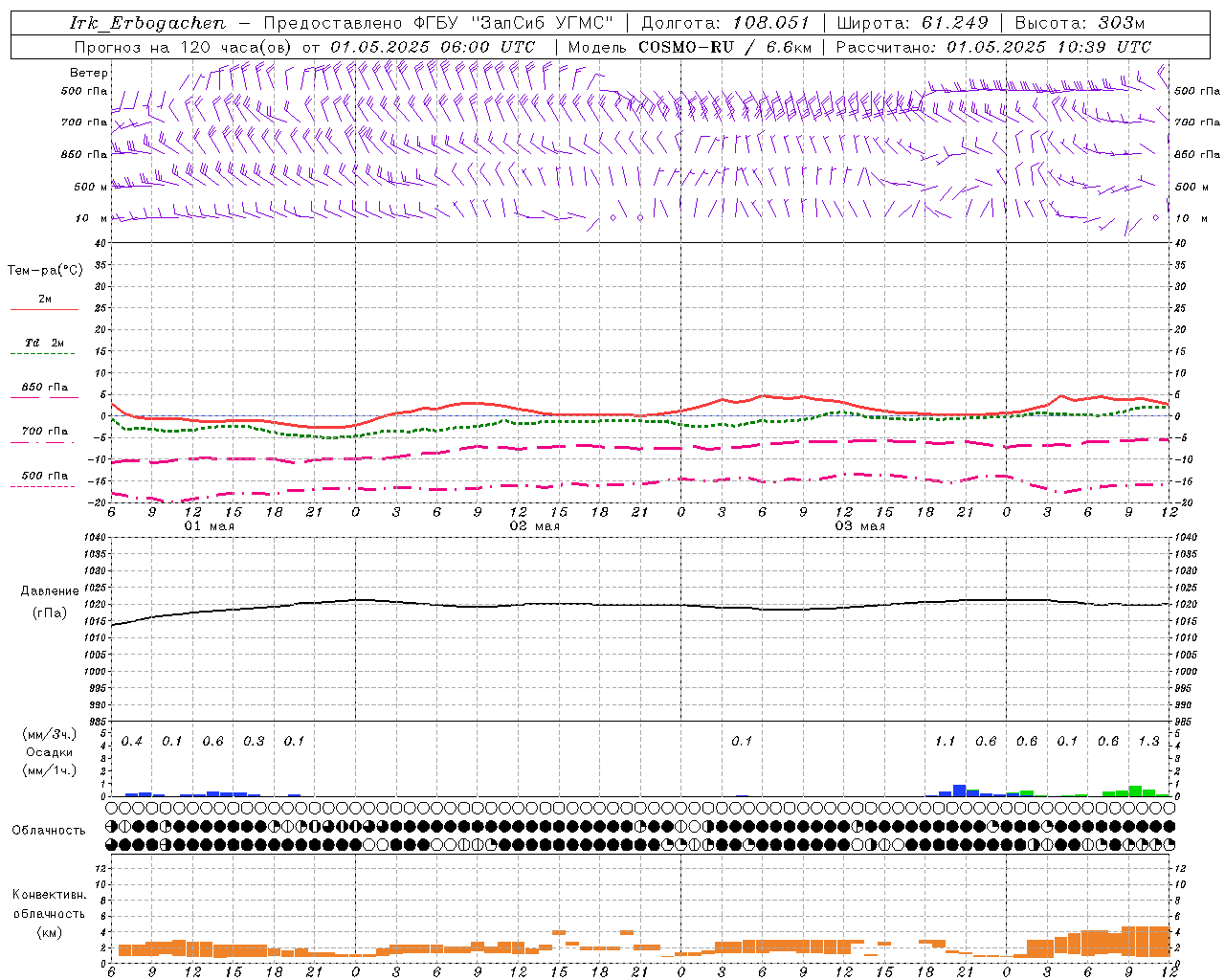1225x980 pixels.
Task: Click the Модель COSMO-RU / 6.6км label
Action: 690,47
